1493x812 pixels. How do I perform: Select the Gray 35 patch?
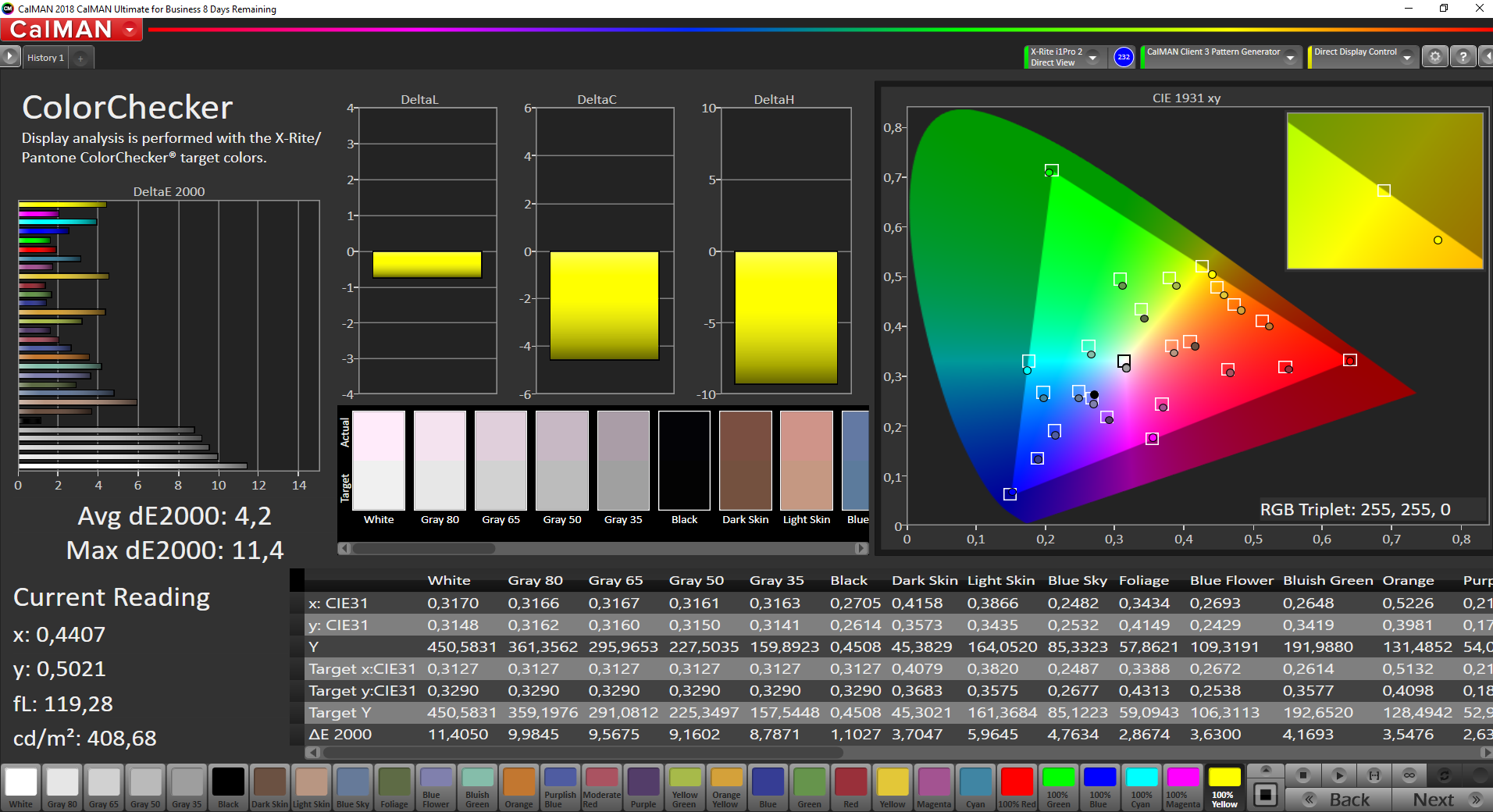click(x=187, y=787)
